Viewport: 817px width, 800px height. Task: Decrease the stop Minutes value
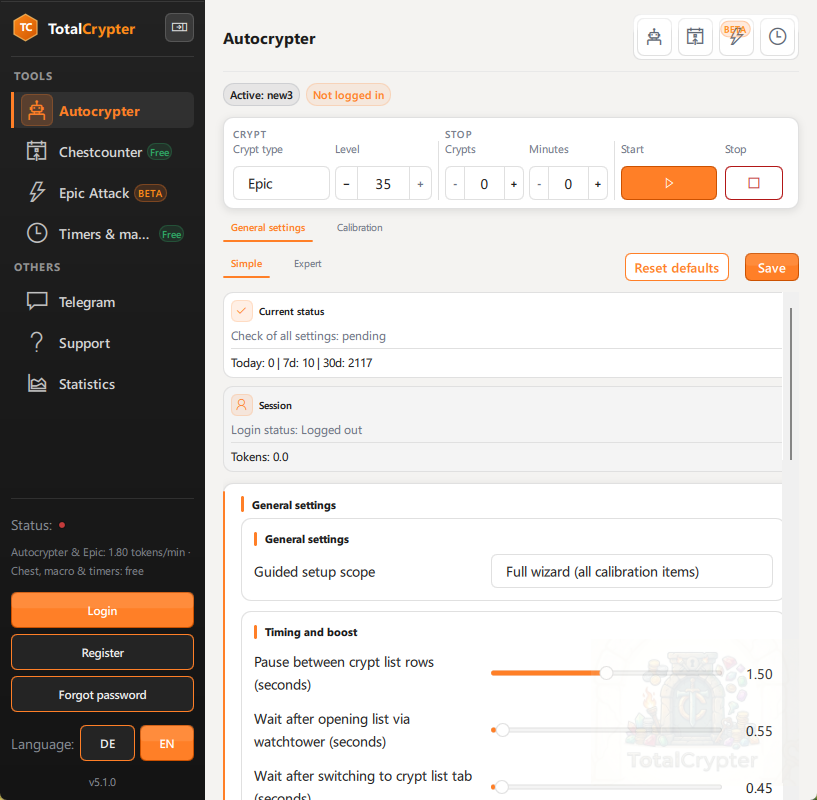pos(539,183)
